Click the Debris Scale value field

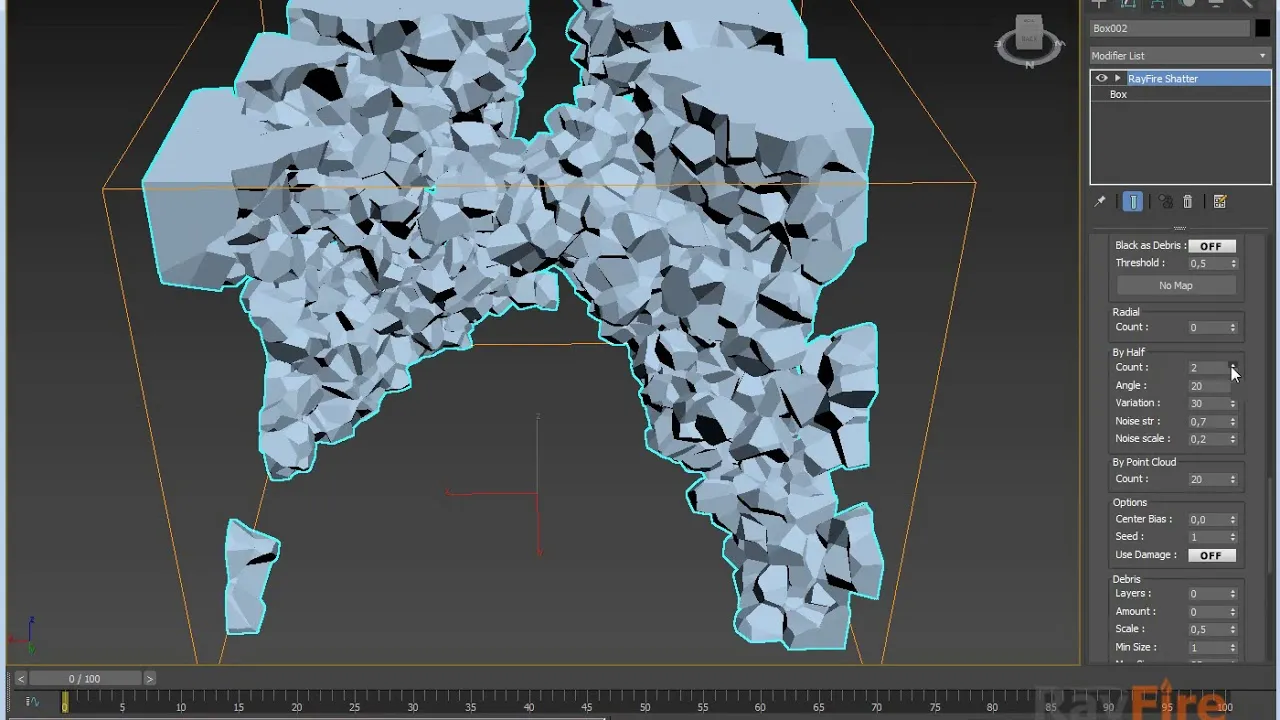click(x=1208, y=630)
